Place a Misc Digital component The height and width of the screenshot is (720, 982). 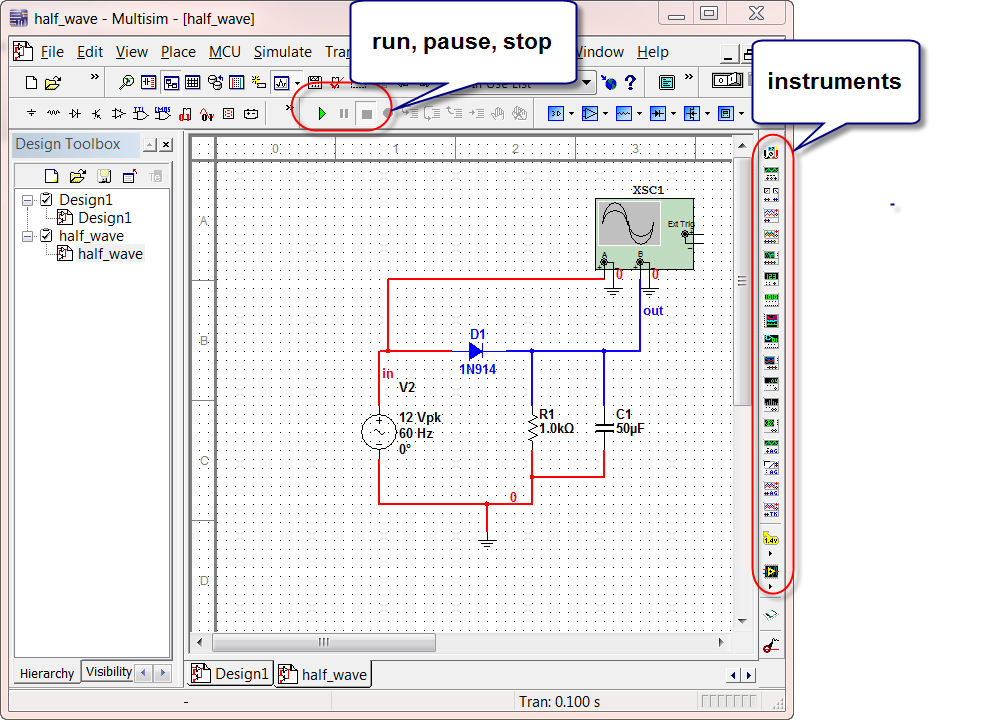185,114
